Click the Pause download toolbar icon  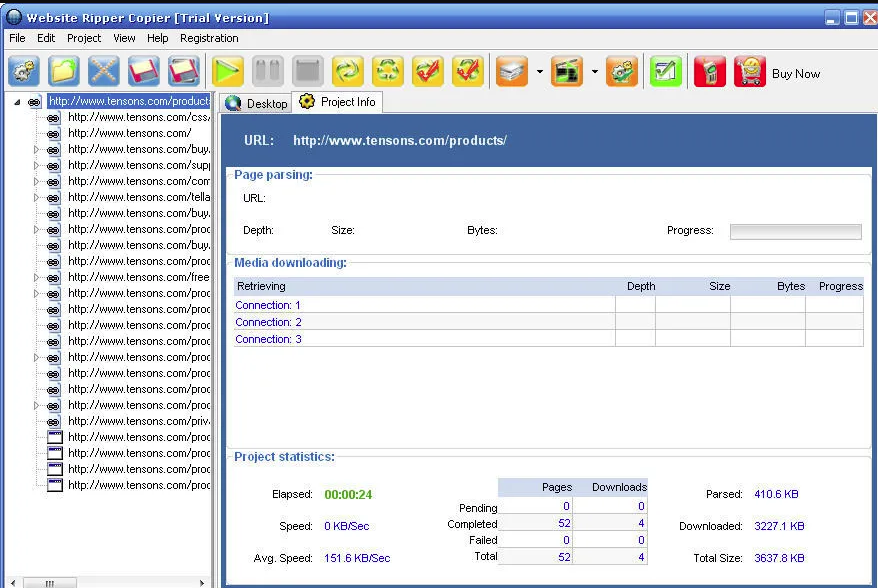point(268,71)
